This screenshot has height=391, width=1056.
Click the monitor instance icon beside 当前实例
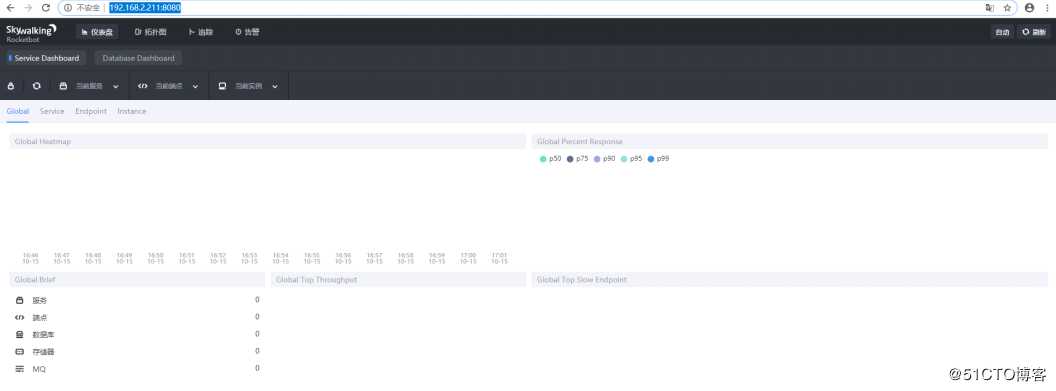(222, 86)
